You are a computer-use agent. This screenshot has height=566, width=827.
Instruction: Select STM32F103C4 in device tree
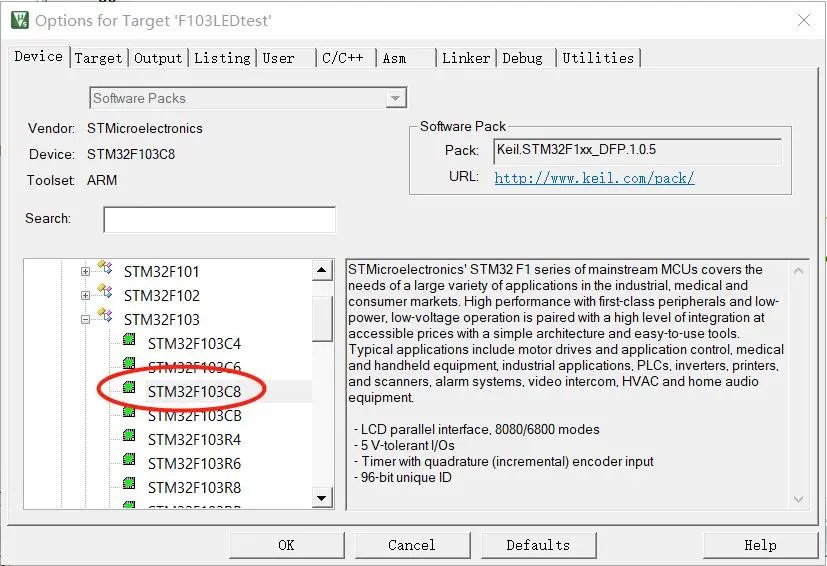(x=194, y=344)
